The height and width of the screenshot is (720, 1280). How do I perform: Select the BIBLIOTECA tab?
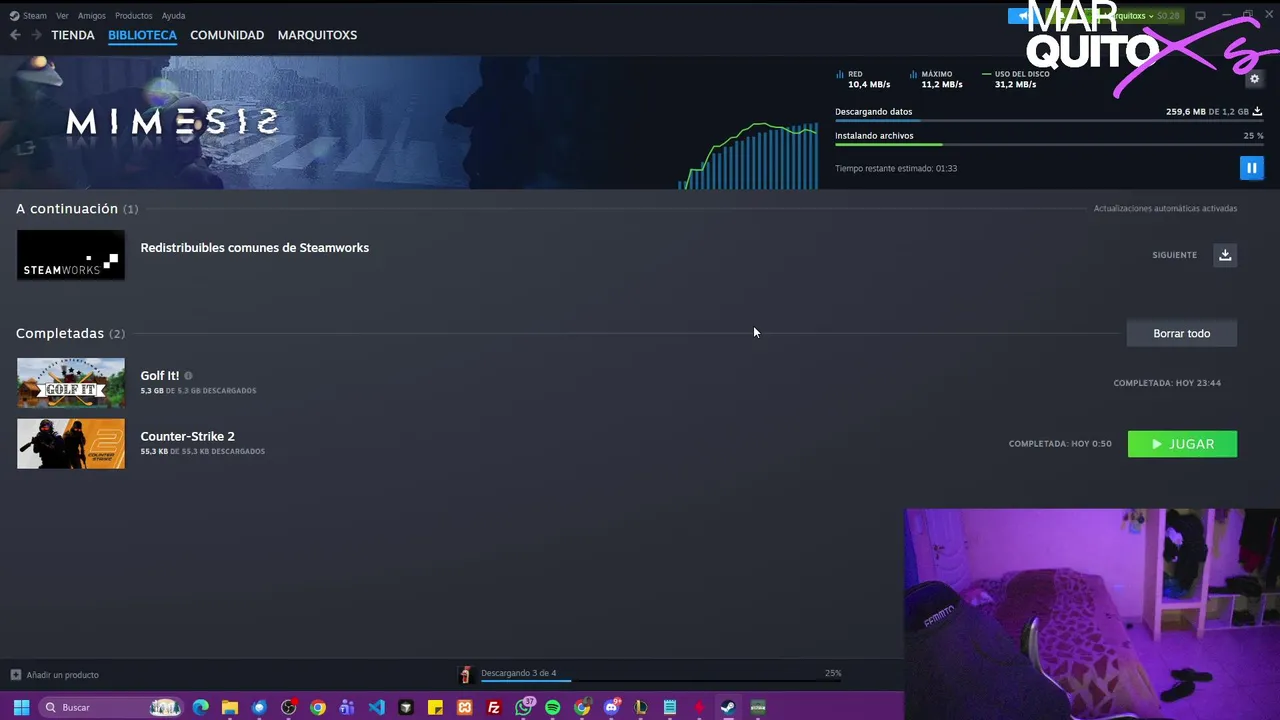[x=142, y=35]
